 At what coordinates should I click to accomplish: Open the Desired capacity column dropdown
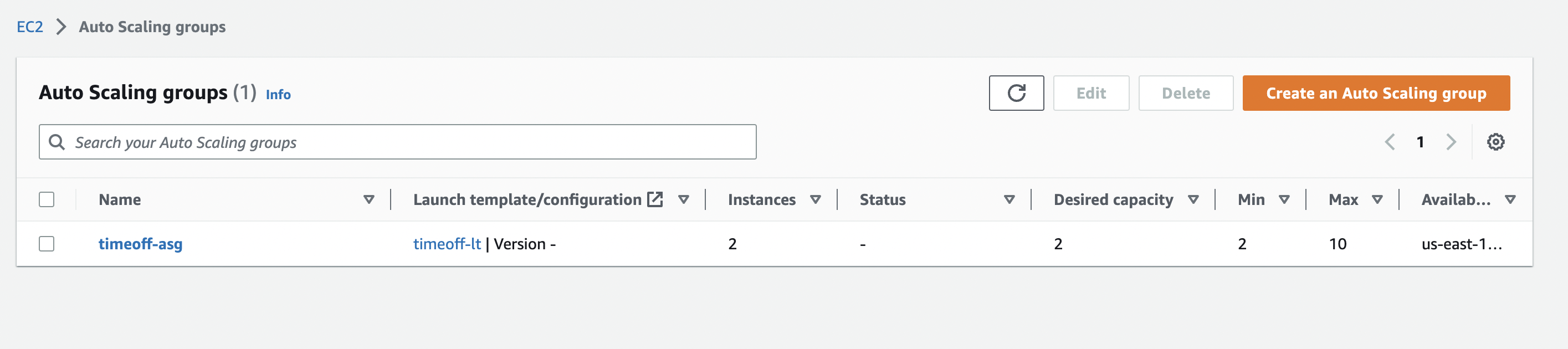tap(1193, 199)
